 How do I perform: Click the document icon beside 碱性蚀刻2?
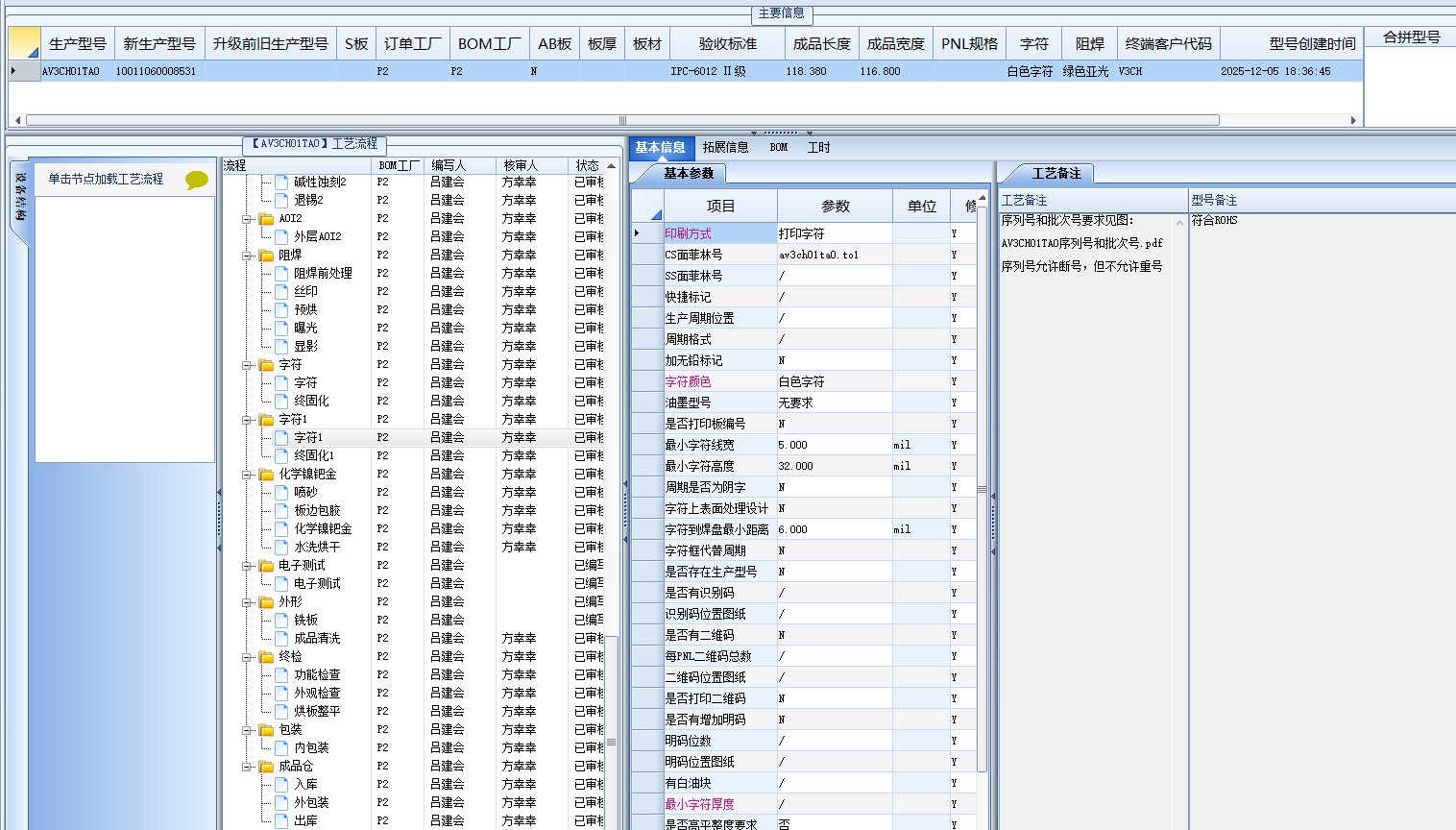click(x=281, y=182)
